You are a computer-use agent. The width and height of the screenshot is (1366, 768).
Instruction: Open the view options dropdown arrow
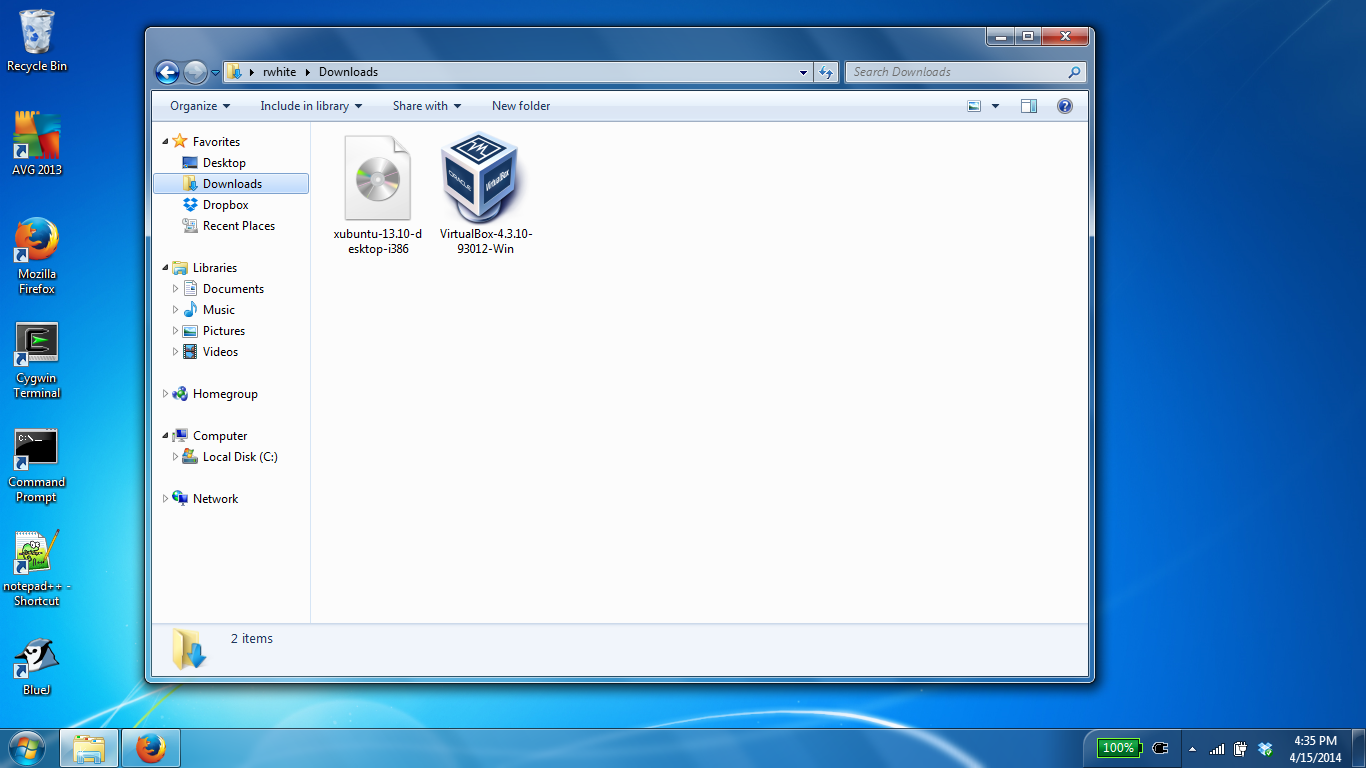point(995,106)
